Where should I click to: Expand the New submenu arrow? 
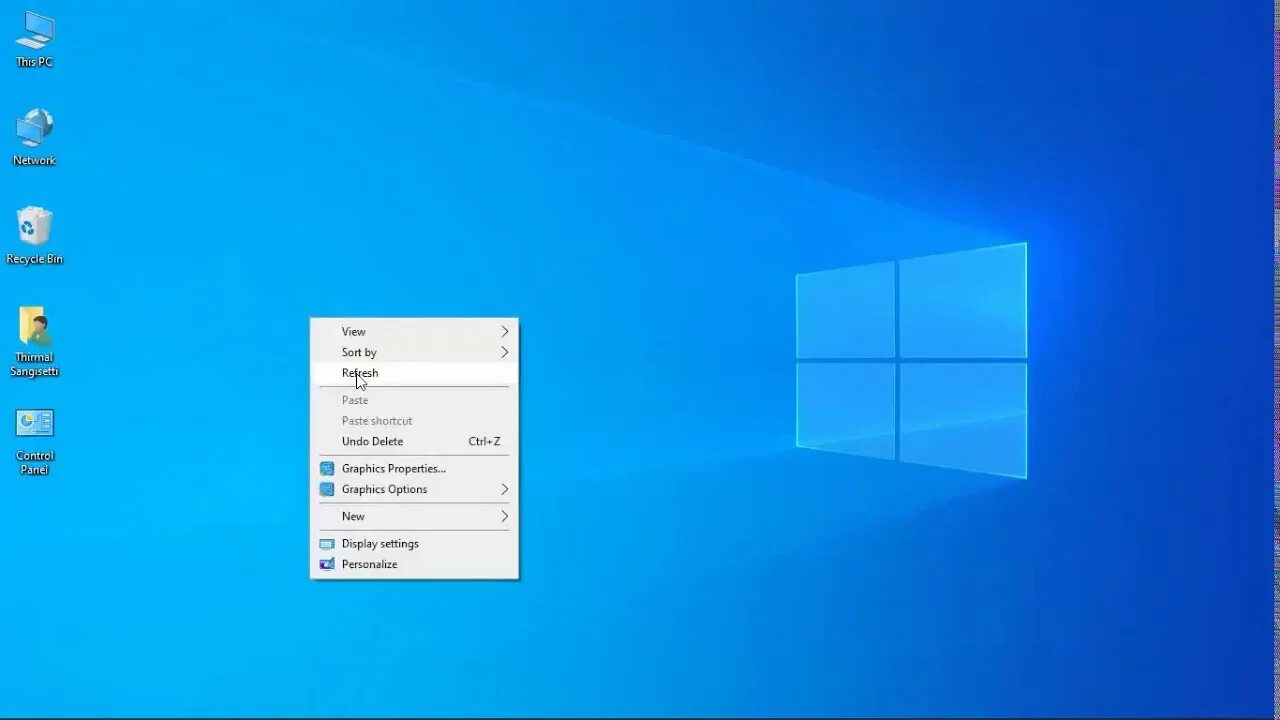[x=505, y=516]
